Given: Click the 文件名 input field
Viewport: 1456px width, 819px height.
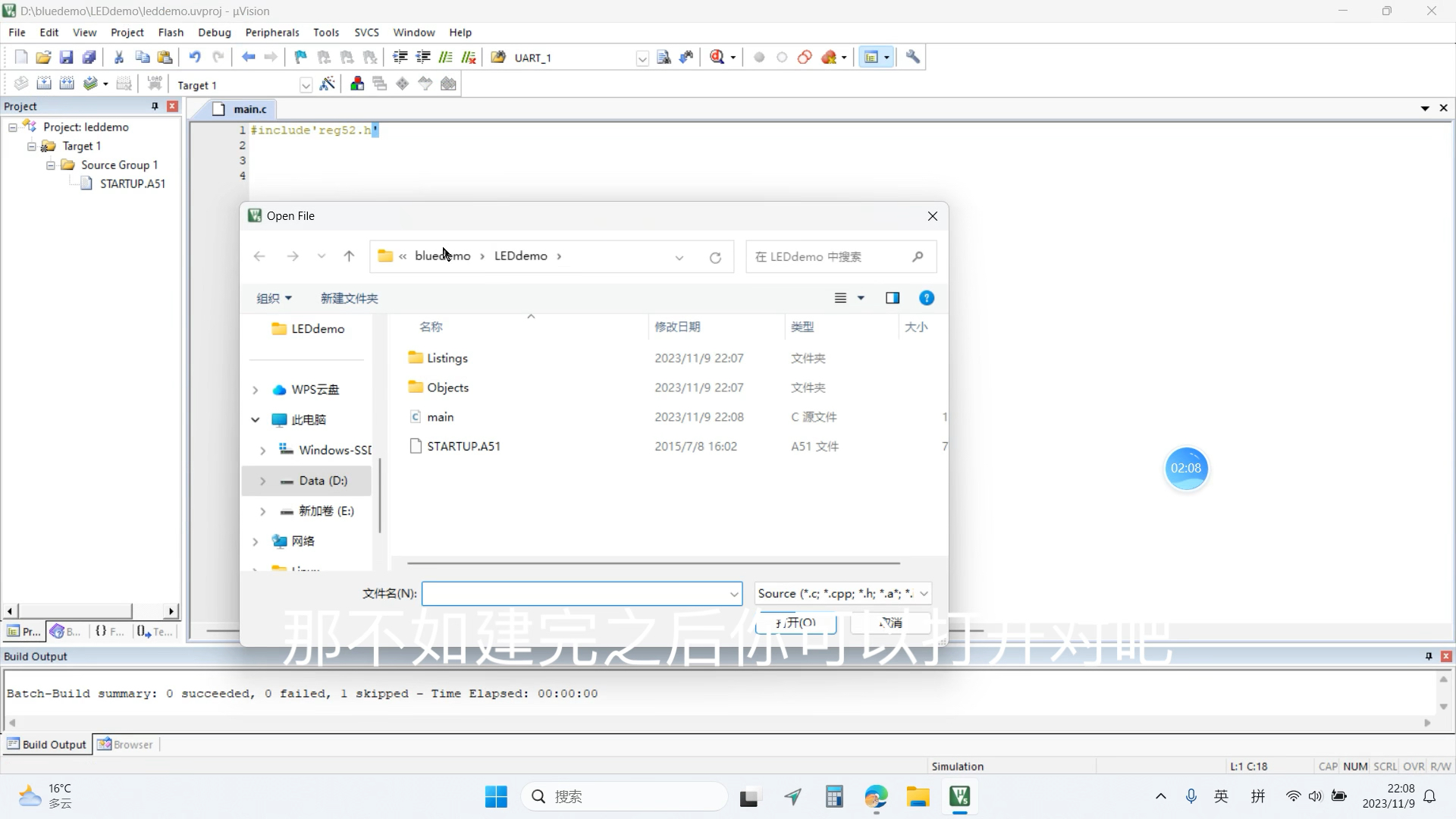Looking at the screenshot, I should click(x=574, y=594).
